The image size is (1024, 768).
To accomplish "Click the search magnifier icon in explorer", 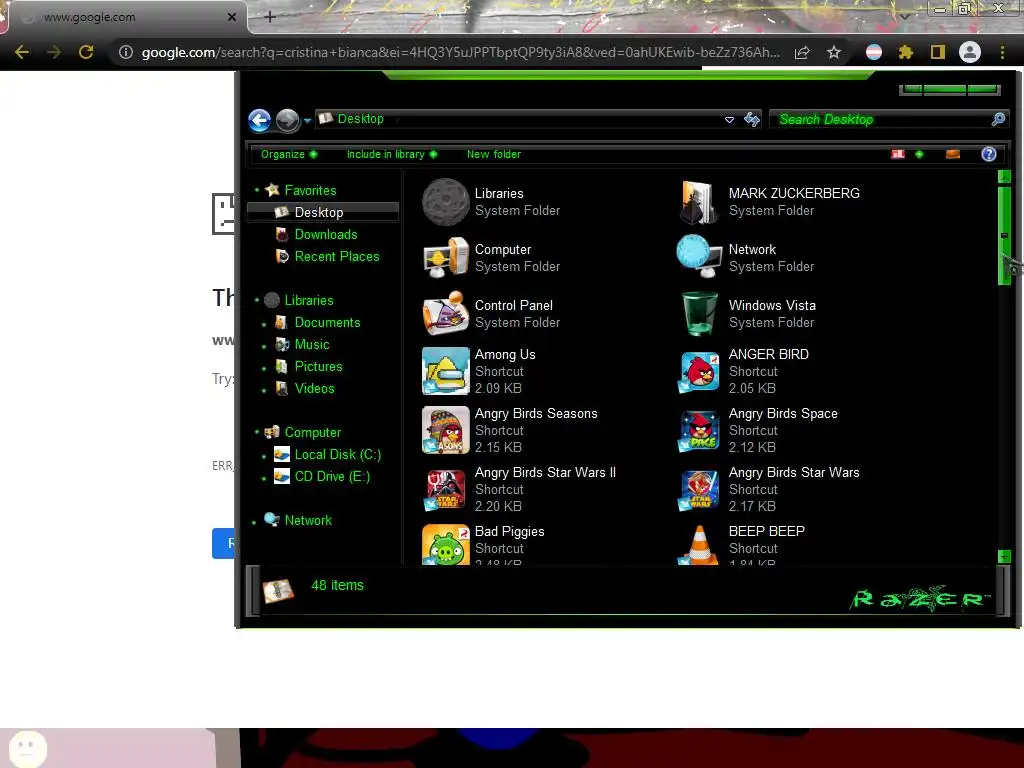I will click(x=998, y=119).
